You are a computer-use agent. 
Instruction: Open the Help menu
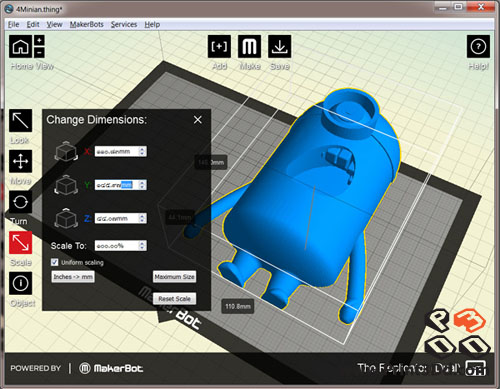(152, 24)
